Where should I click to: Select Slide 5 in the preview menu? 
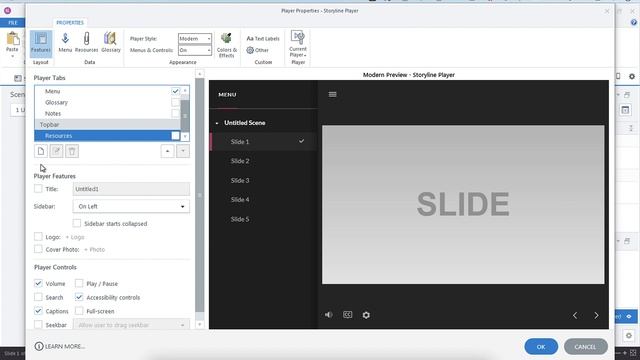tap(263, 219)
